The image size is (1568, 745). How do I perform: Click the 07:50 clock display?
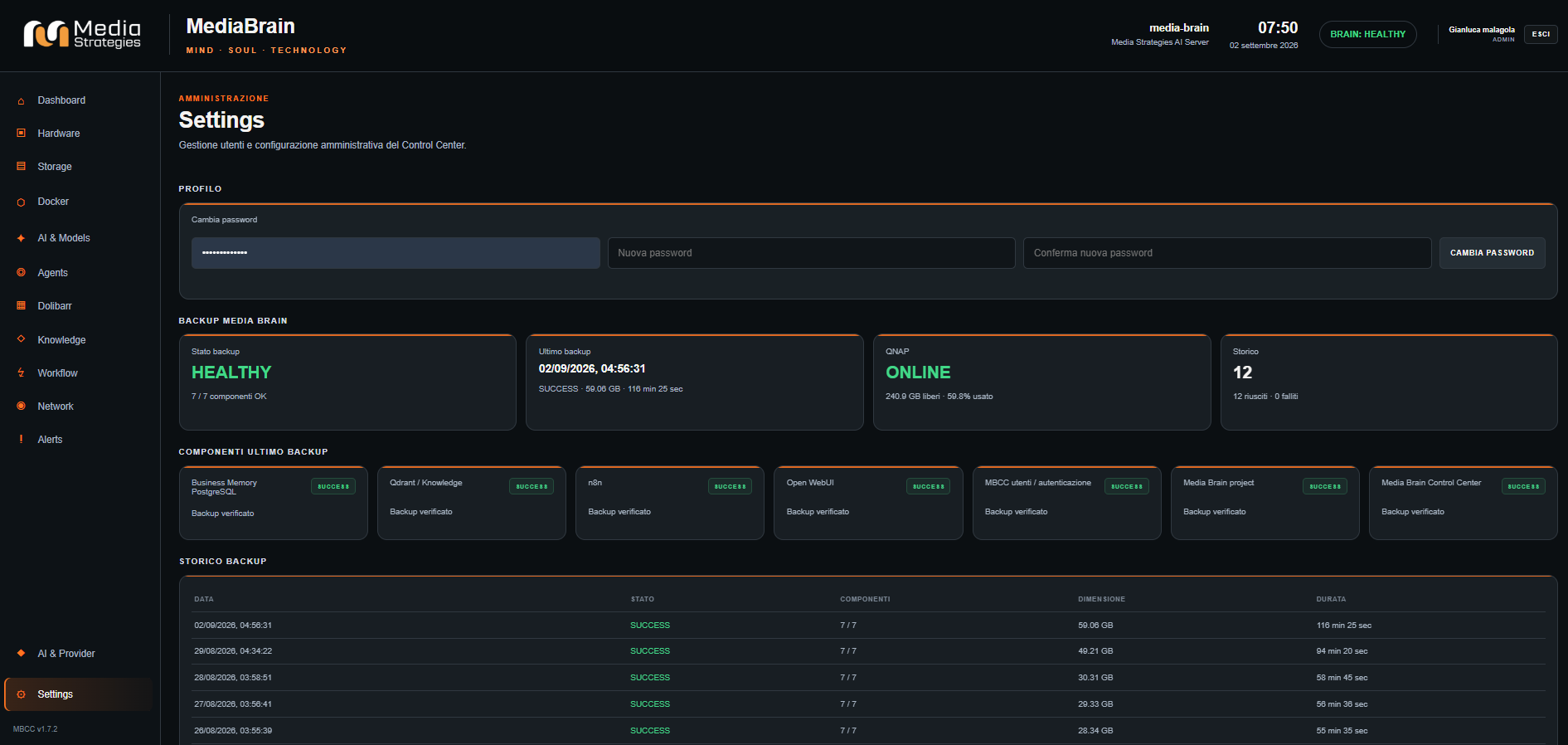pyautogui.click(x=1278, y=27)
